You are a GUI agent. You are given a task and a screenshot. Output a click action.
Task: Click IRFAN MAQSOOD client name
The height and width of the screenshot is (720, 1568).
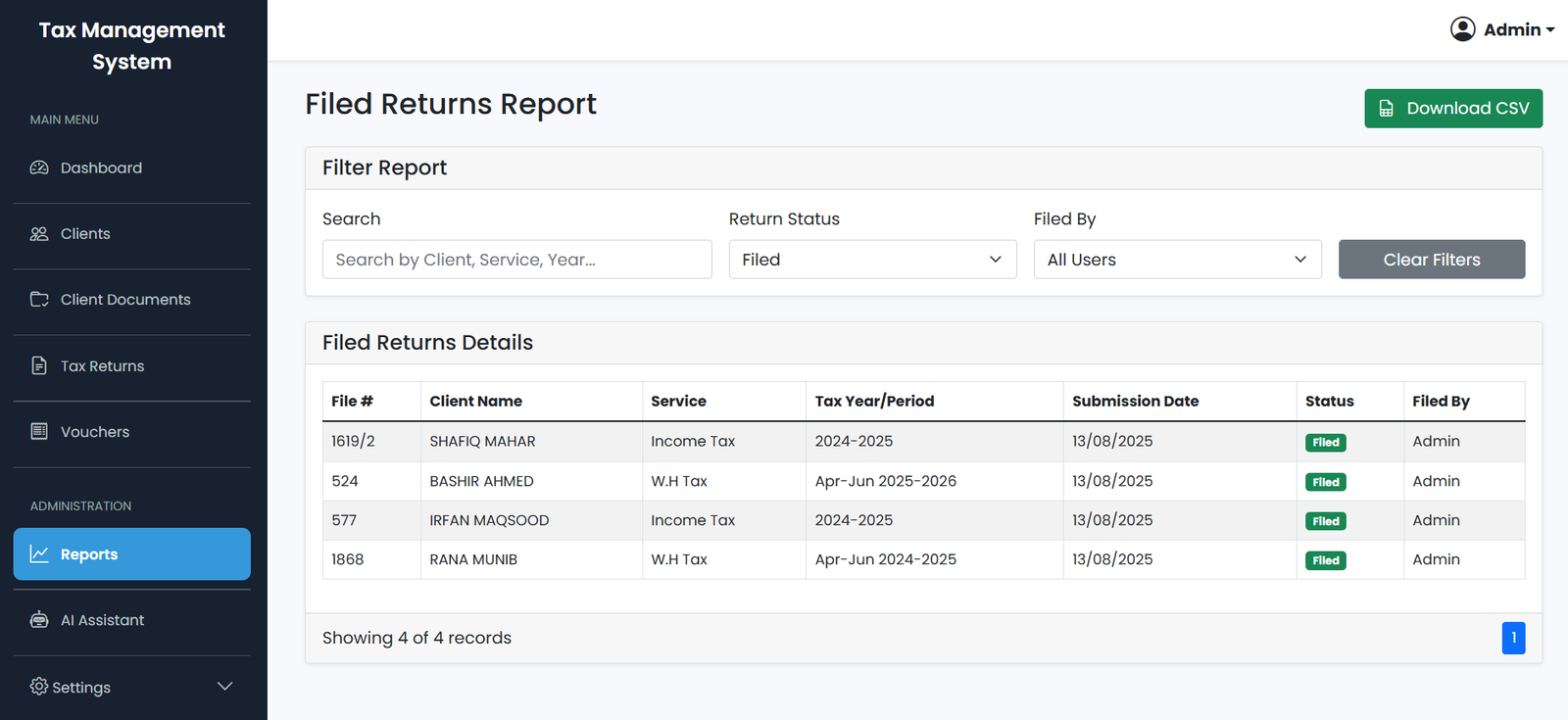point(489,520)
